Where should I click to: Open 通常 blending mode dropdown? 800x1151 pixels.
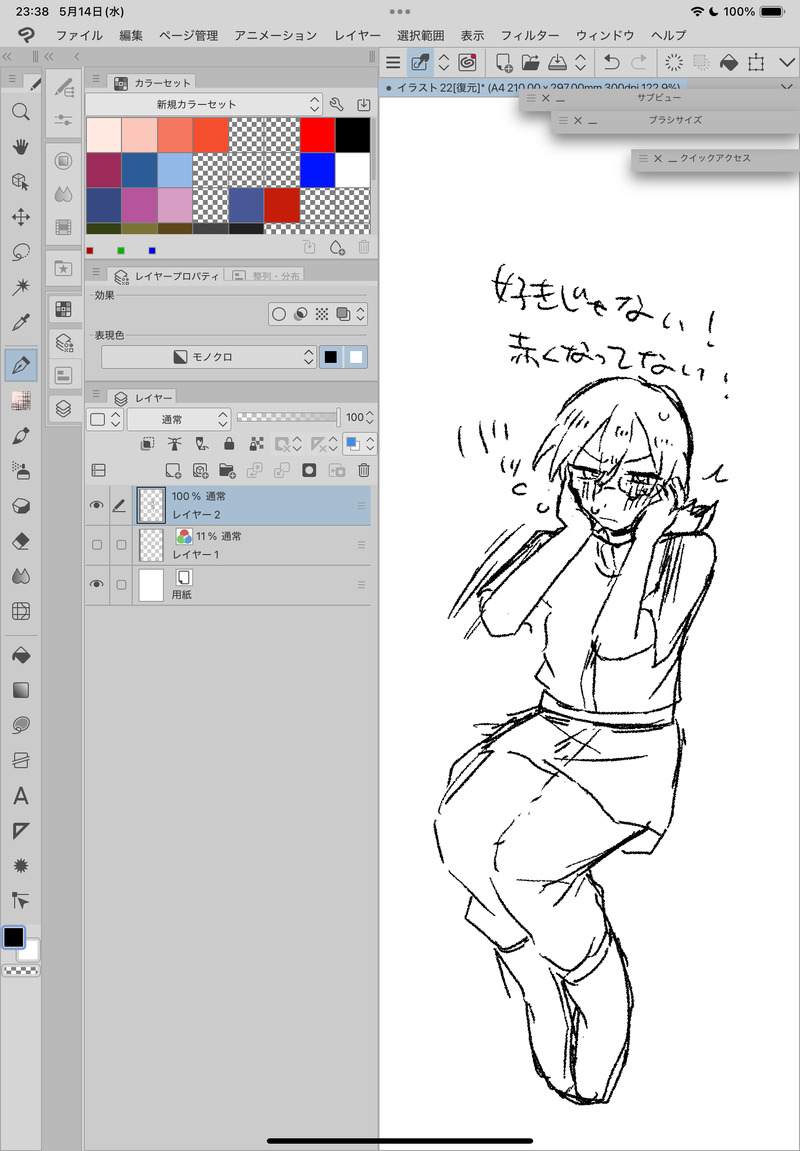[x=178, y=419]
